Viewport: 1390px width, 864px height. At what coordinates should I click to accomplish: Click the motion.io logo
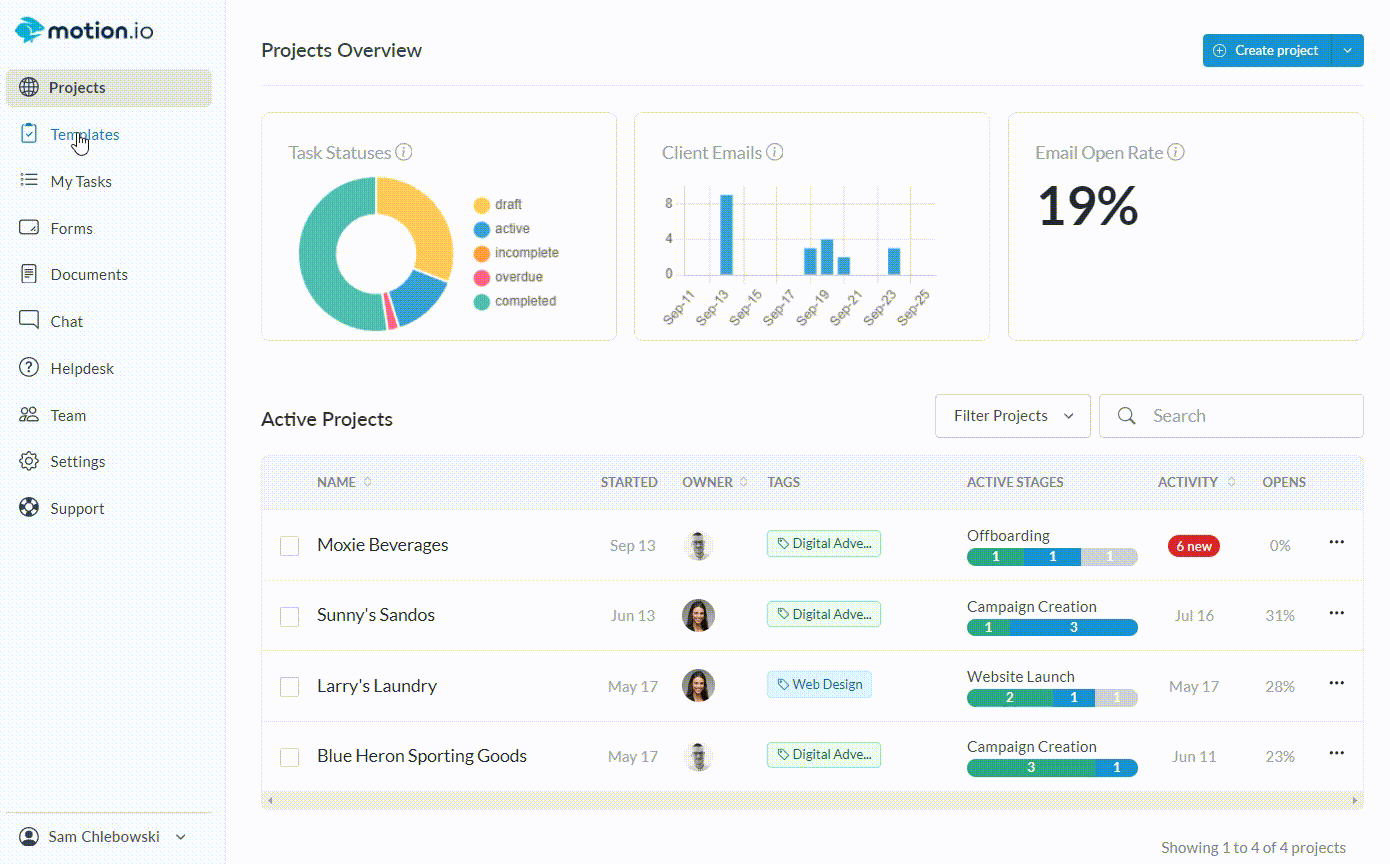[85, 31]
